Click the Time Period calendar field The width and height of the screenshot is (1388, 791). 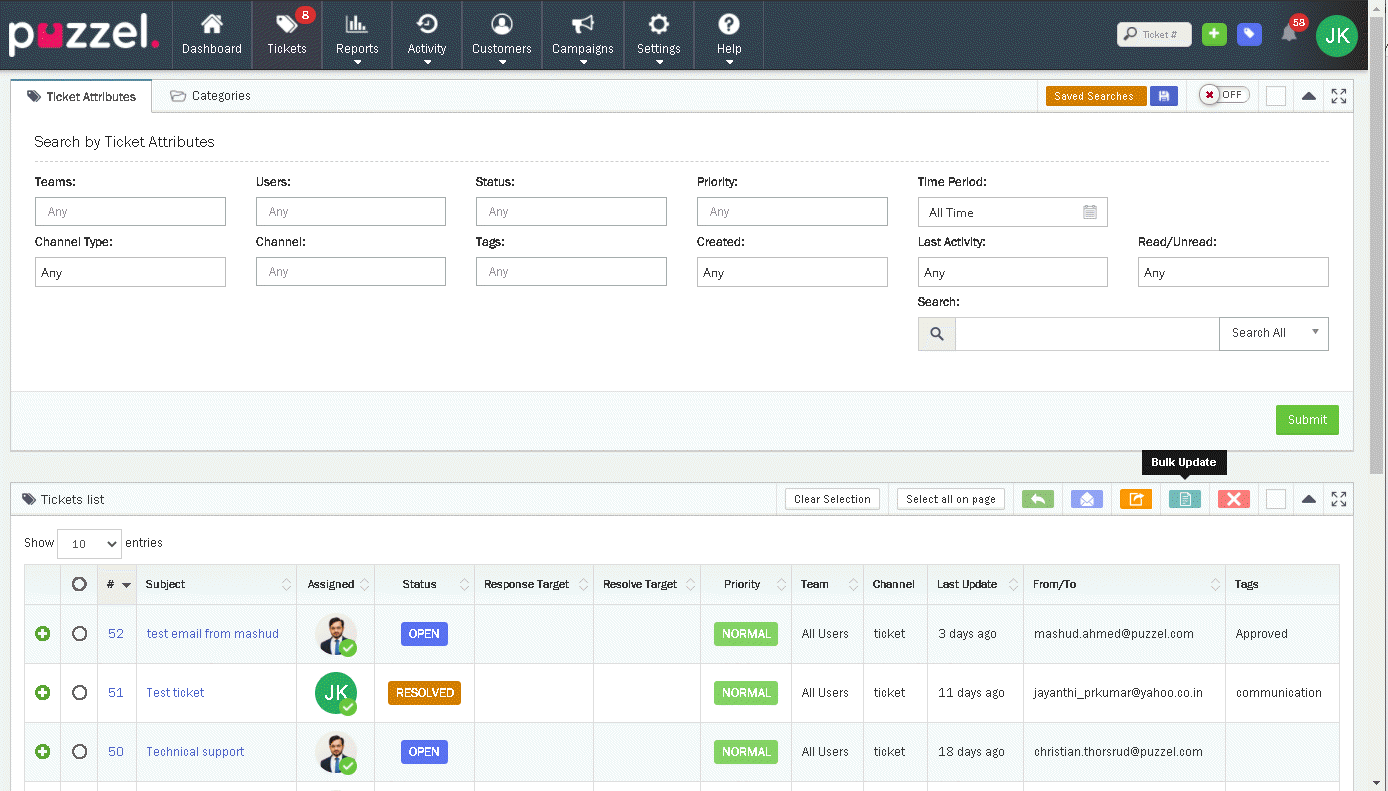1012,212
